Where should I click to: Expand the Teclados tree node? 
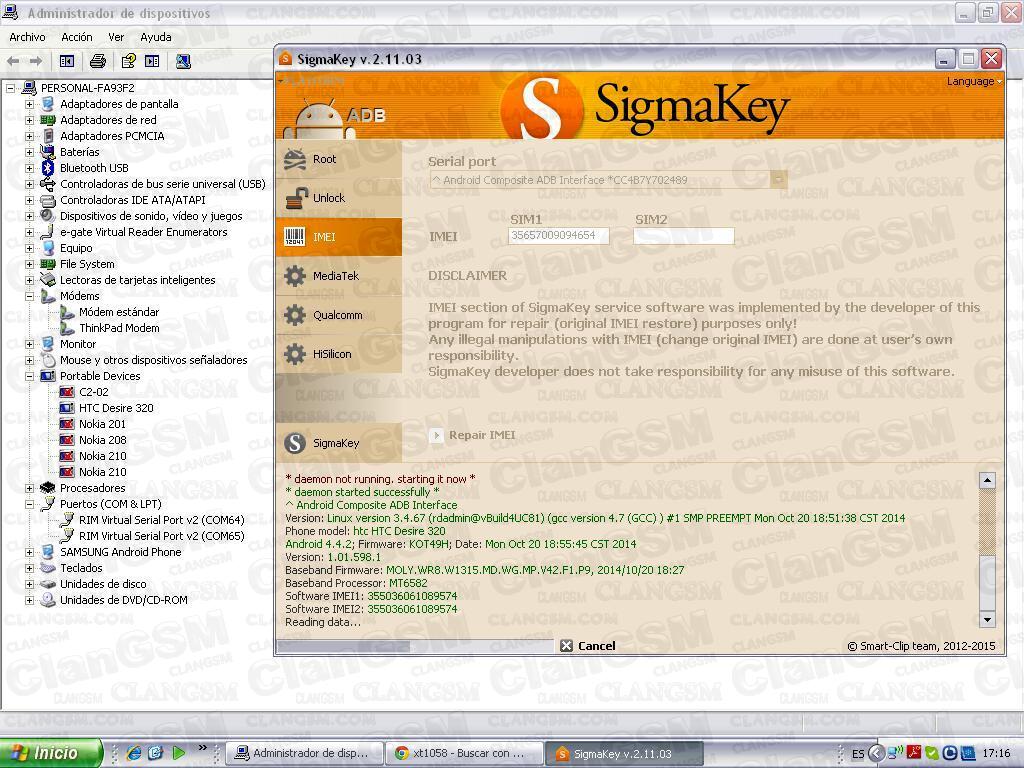pos(29,568)
